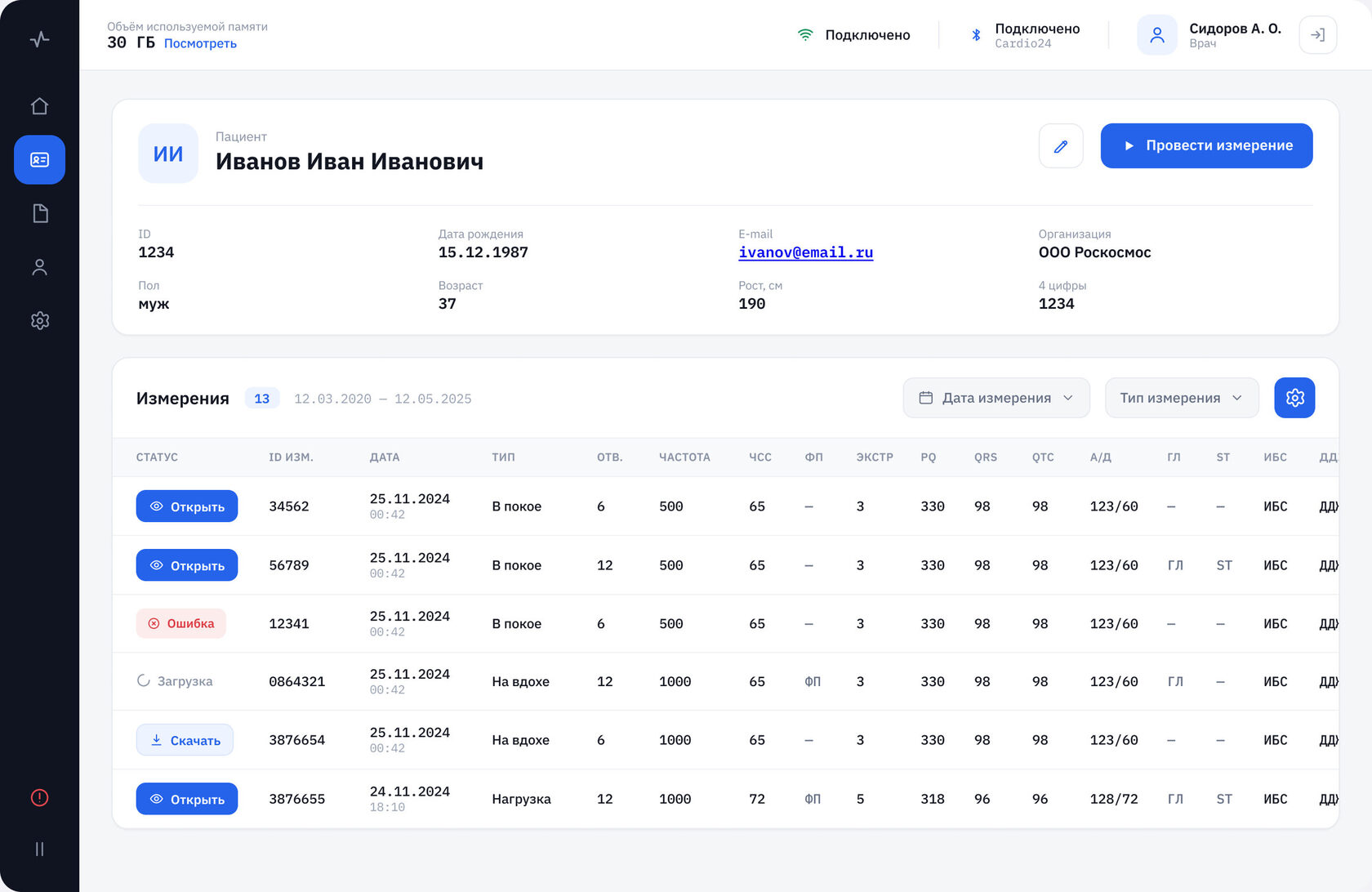Edit patient with the pencil icon
The width and height of the screenshot is (1372, 892).
tap(1061, 146)
